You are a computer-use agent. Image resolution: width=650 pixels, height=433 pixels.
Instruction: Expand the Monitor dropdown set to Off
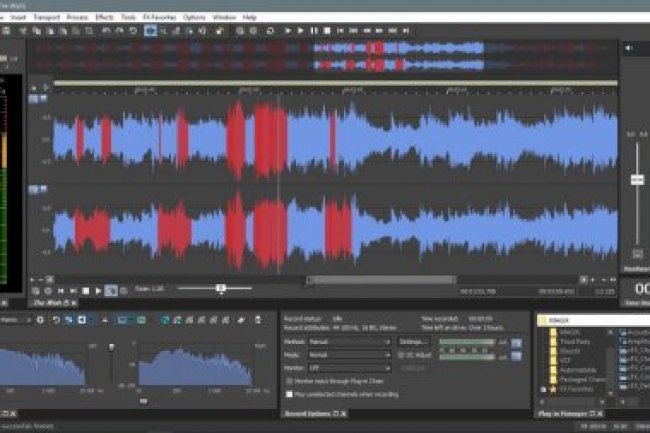coord(350,367)
